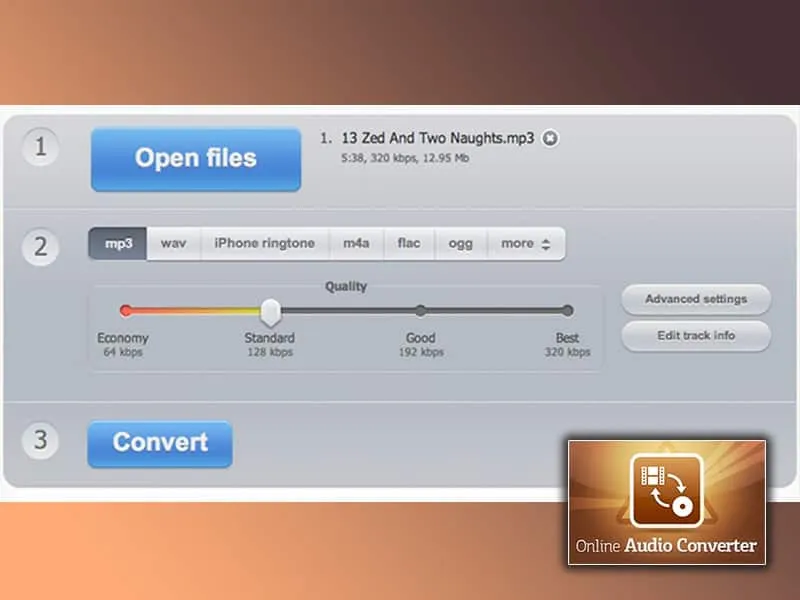Select the Best 320 kbps quality dot
The image size is (800, 600).
click(567, 311)
